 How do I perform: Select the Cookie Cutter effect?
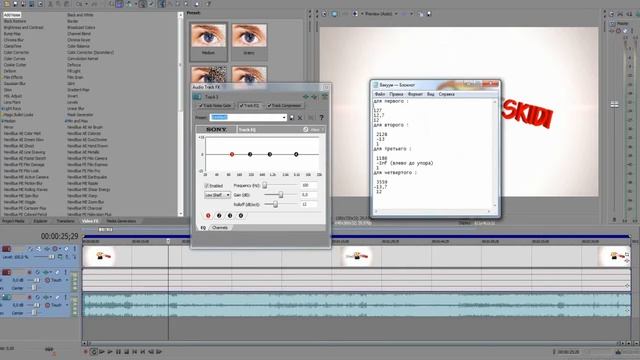[15, 65]
